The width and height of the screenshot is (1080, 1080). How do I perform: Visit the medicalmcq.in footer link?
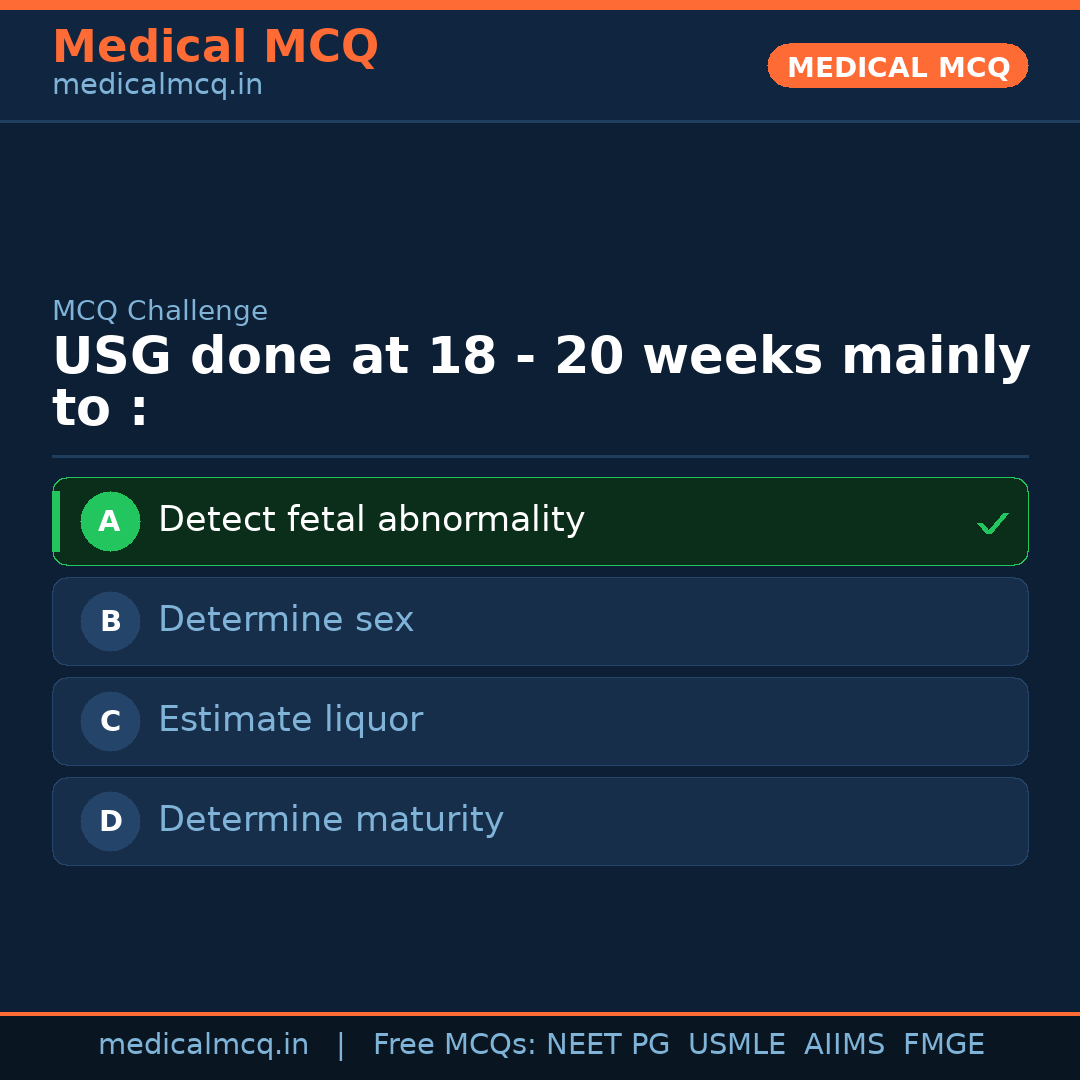pyautogui.click(x=204, y=1043)
